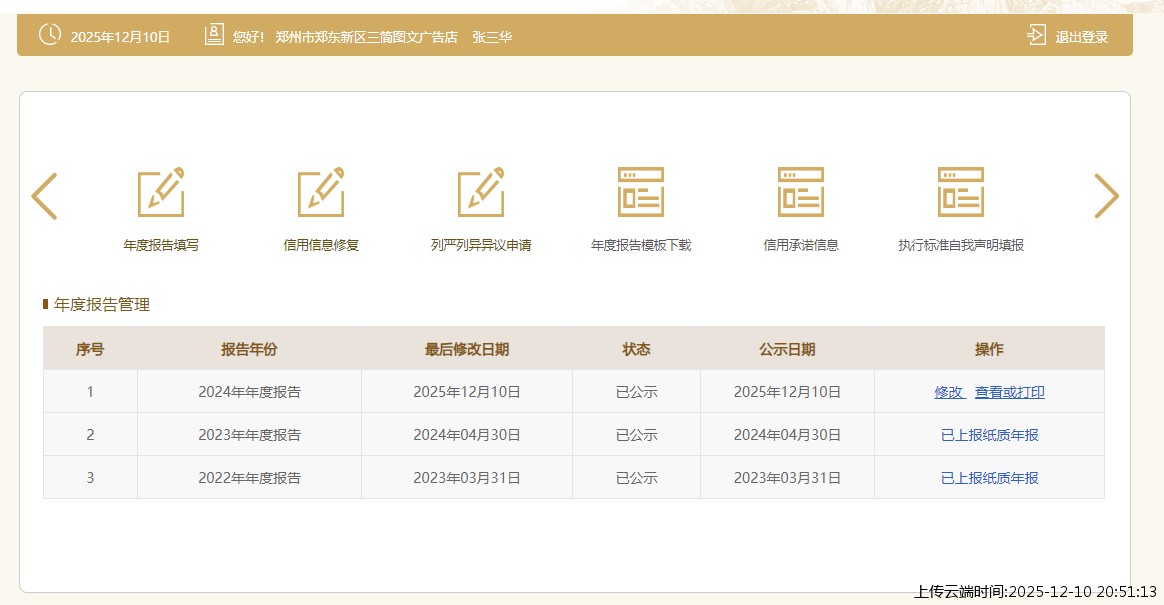Open the 列严列异异议申请 icon
Screen dimensions: 1164x605
pos(481,192)
